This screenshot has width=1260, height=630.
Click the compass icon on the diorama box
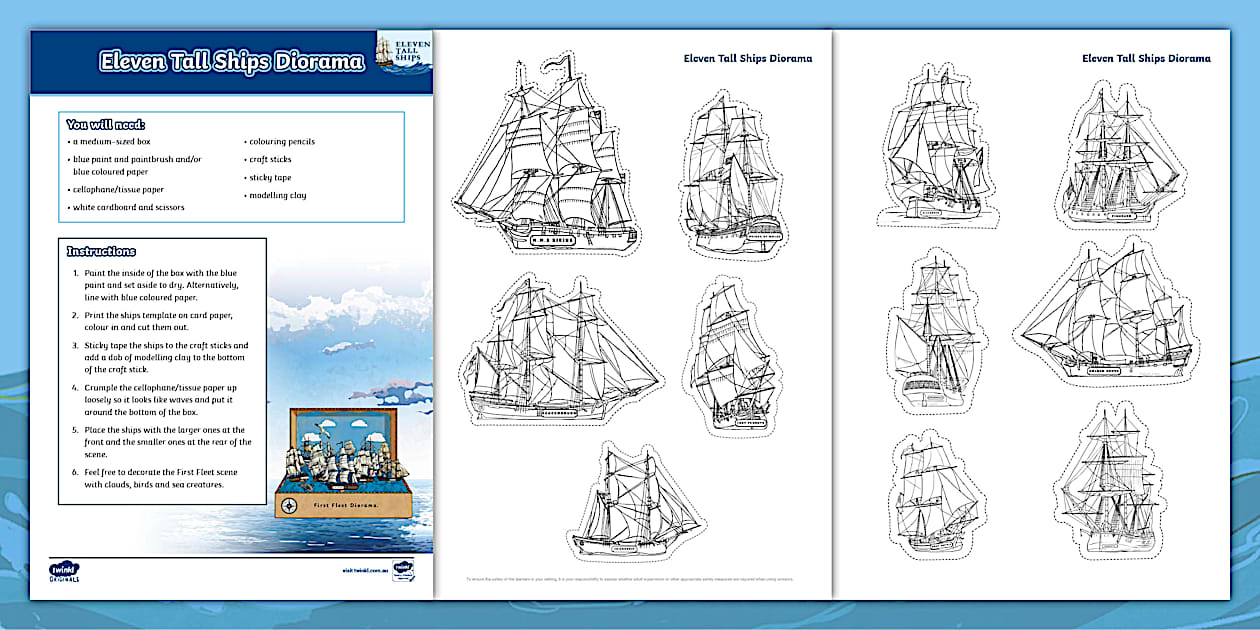290,505
